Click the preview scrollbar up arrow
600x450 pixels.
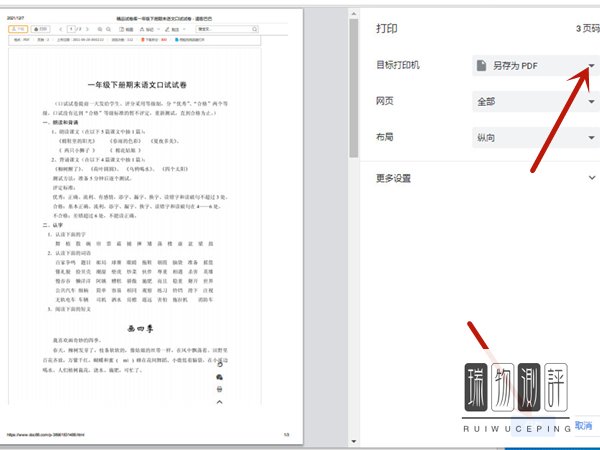pyautogui.click(x=354, y=14)
